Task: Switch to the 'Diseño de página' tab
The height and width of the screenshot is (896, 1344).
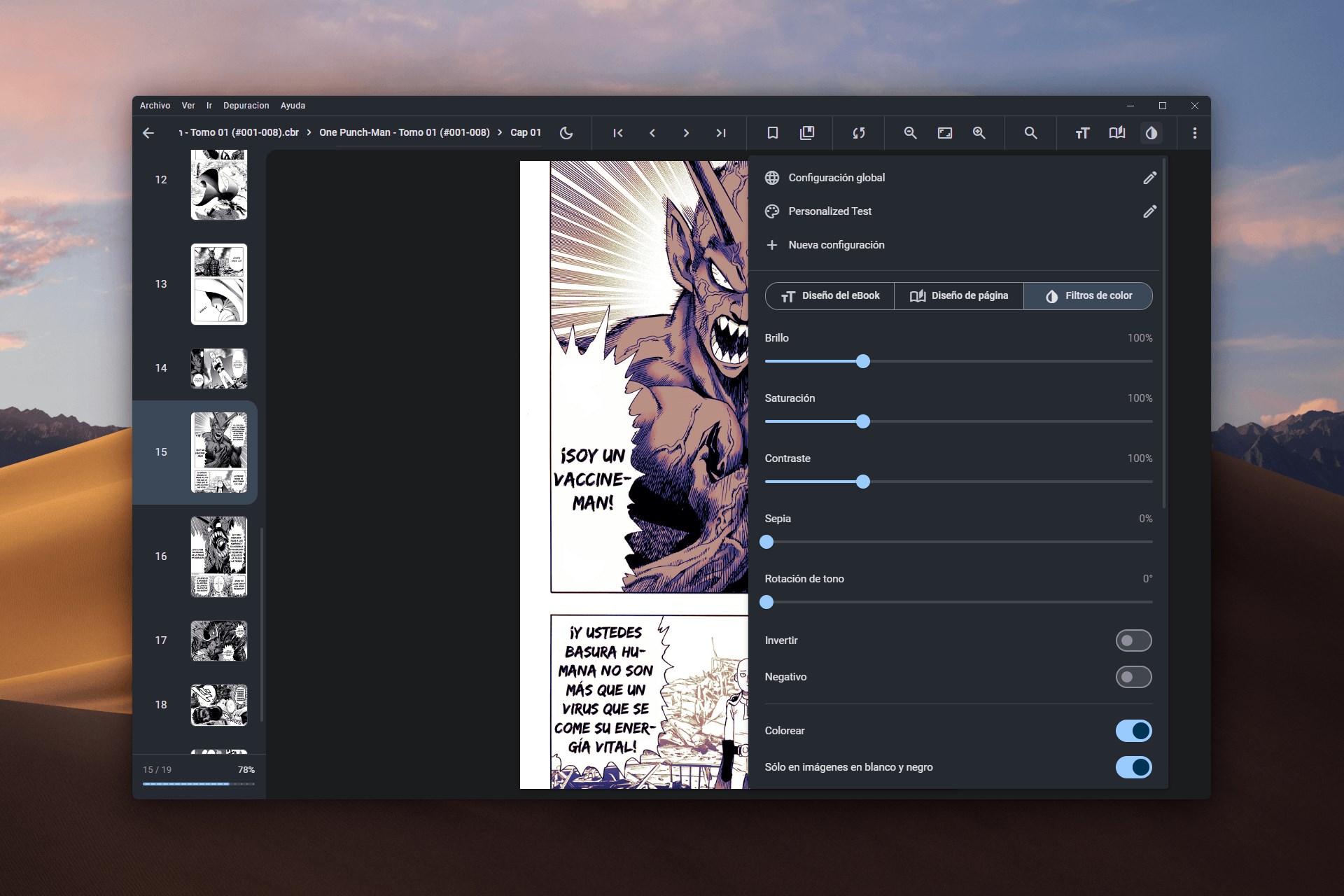Action: 959,295
